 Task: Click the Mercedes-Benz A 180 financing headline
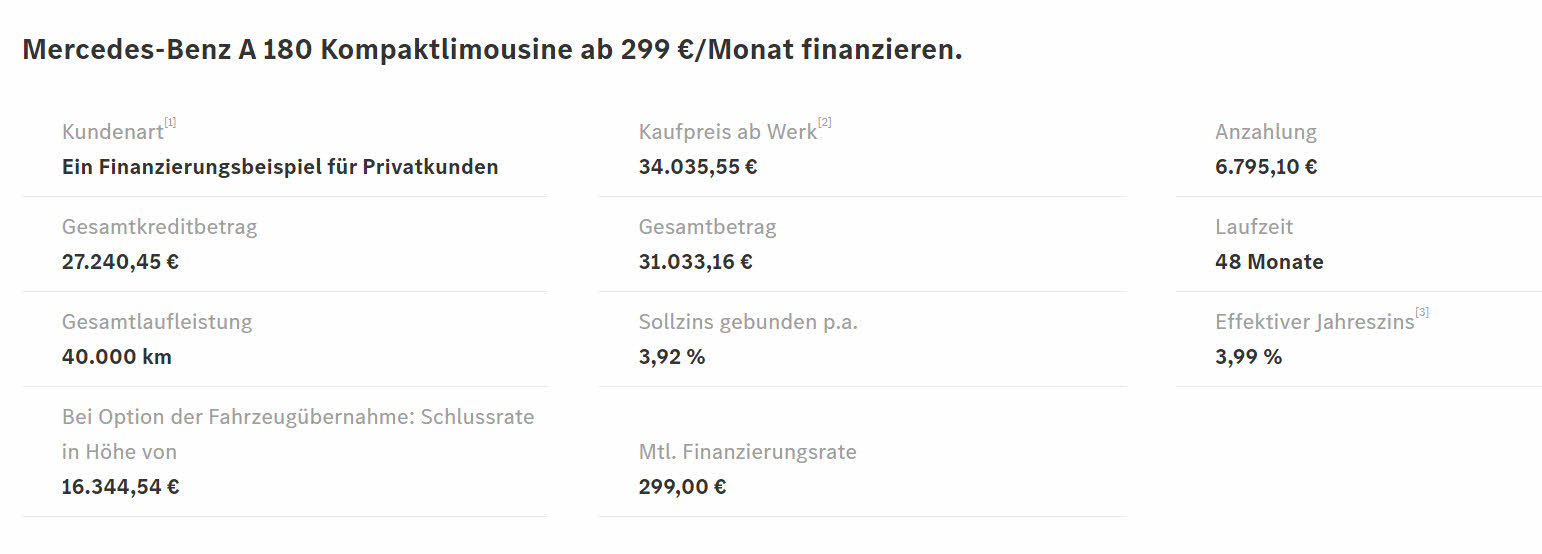tap(492, 50)
